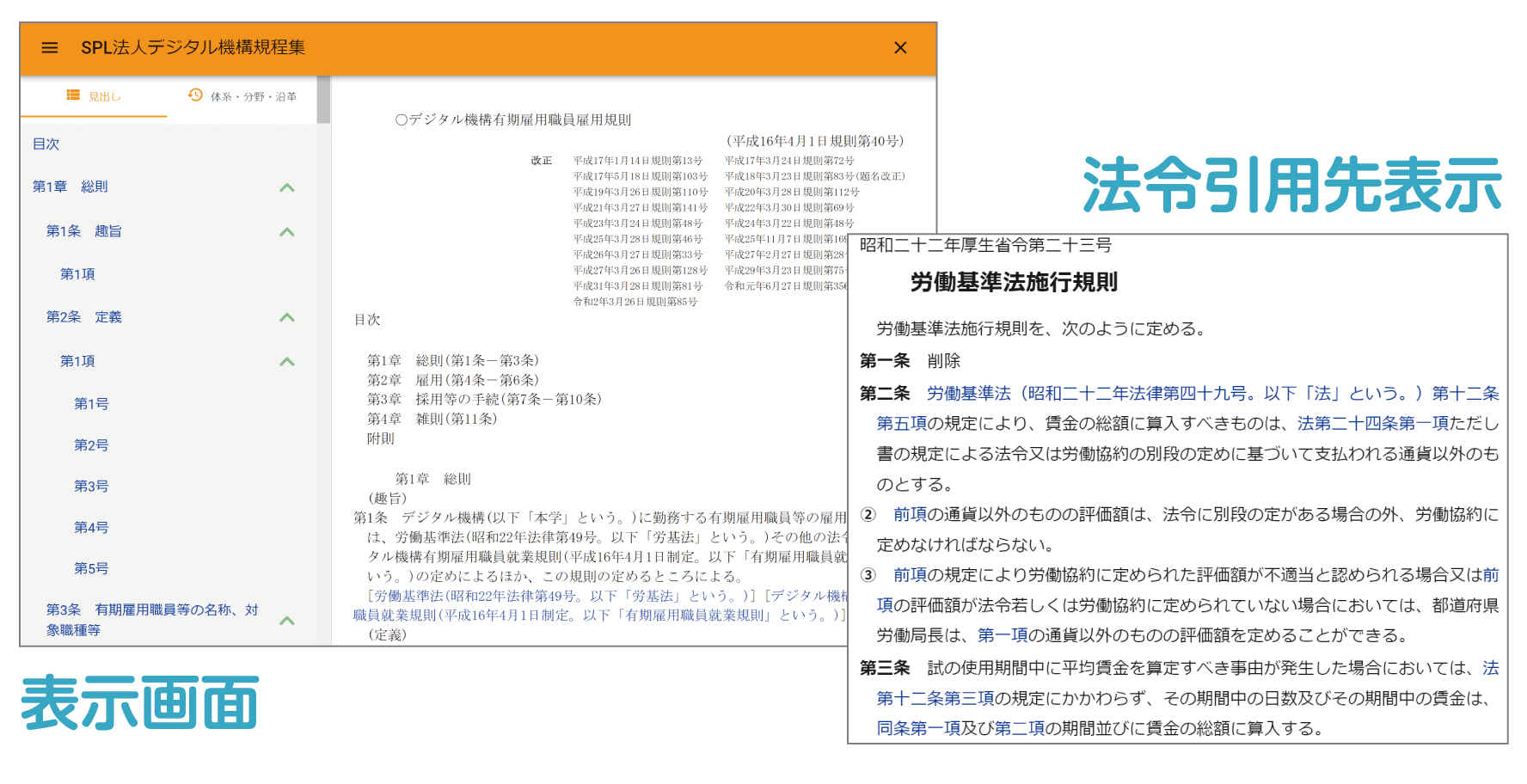Switch to the 見出し tab
Screen dimensions: 1527x784
pyautogui.click(x=94, y=96)
